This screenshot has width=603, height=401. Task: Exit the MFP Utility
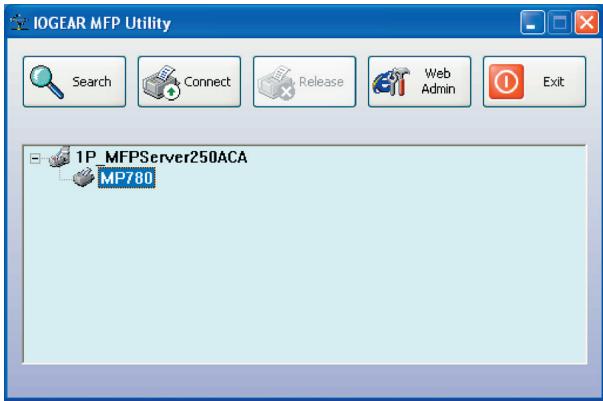click(534, 82)
